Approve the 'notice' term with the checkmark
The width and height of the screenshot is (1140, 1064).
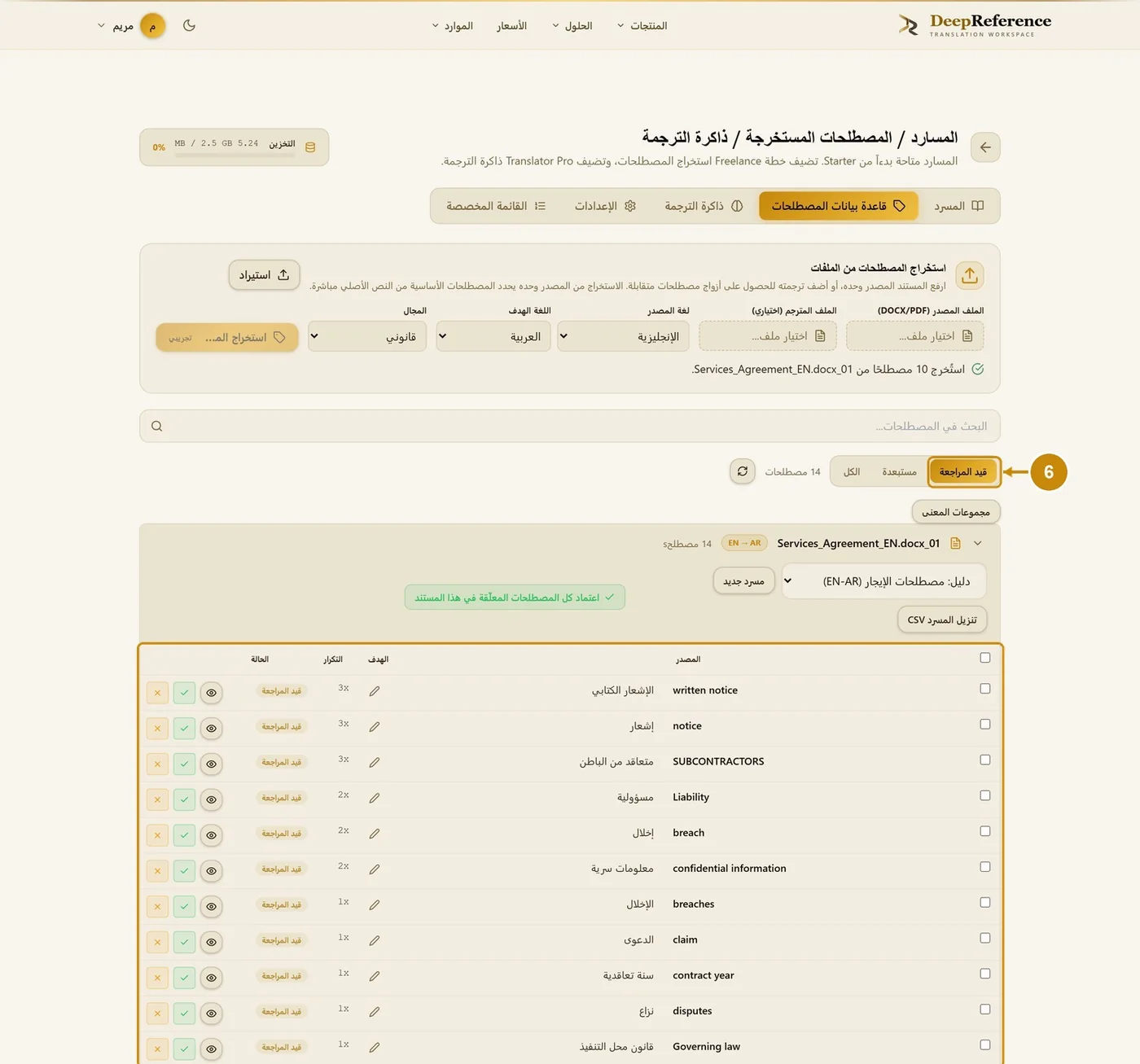(x=185, y=729)
